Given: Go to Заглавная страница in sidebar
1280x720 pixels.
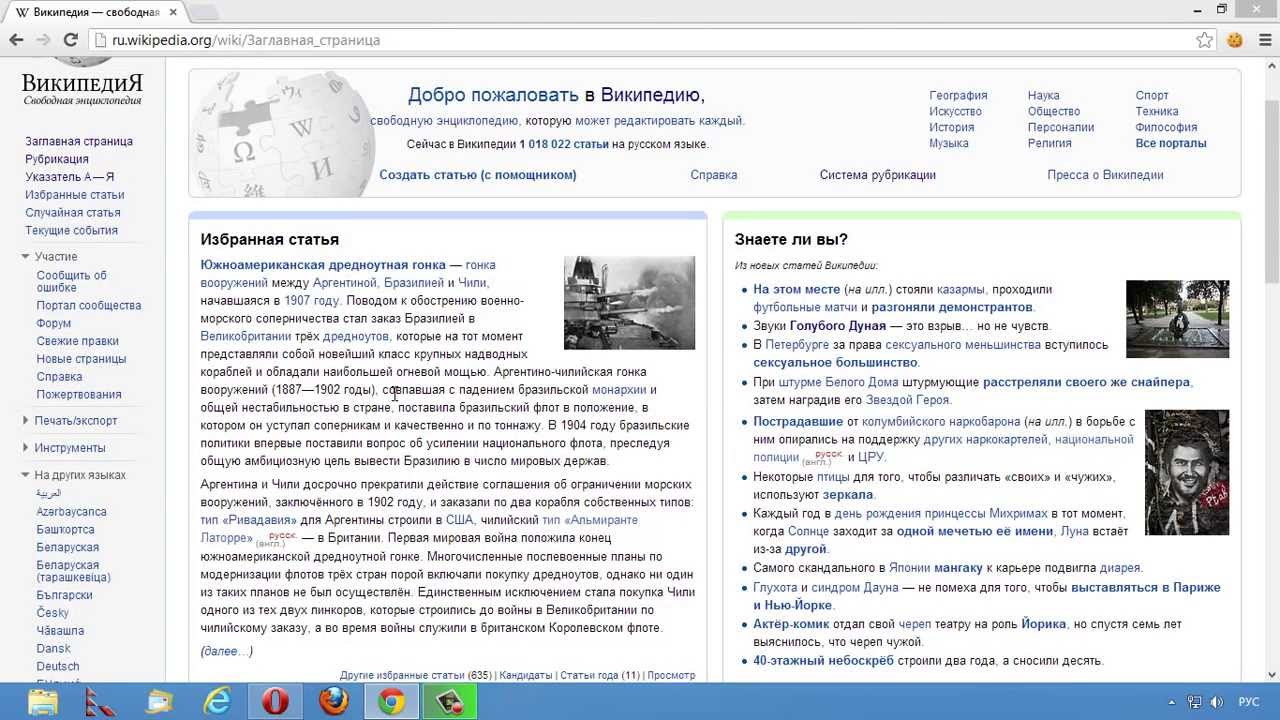Looking at the screenshot, I should (x=79, y=141).
